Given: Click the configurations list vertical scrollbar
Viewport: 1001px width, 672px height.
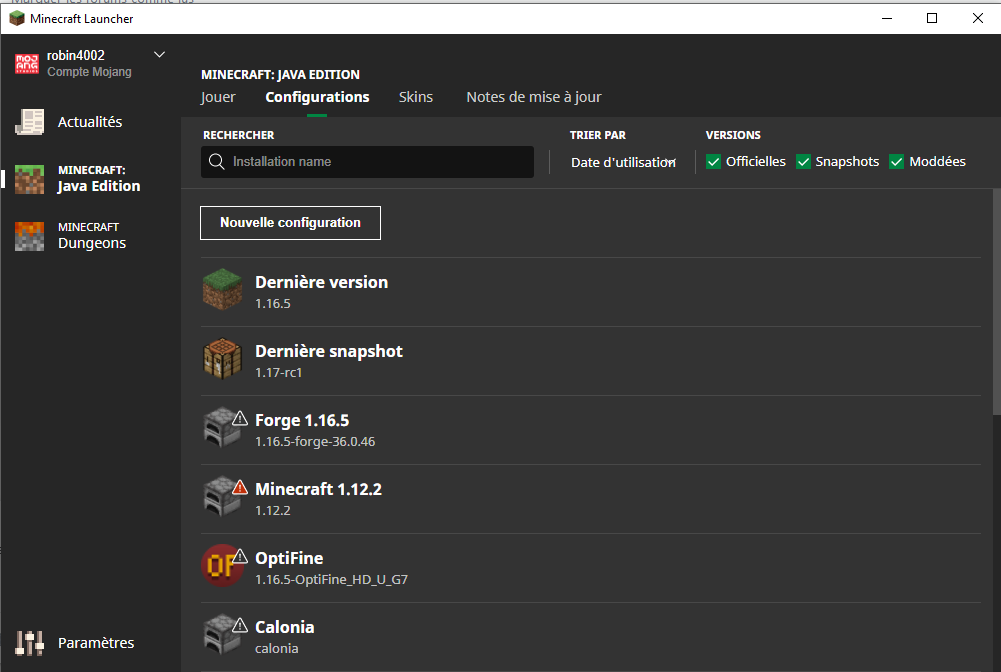Looking at the screenshot, I should (x=997, y=301).
